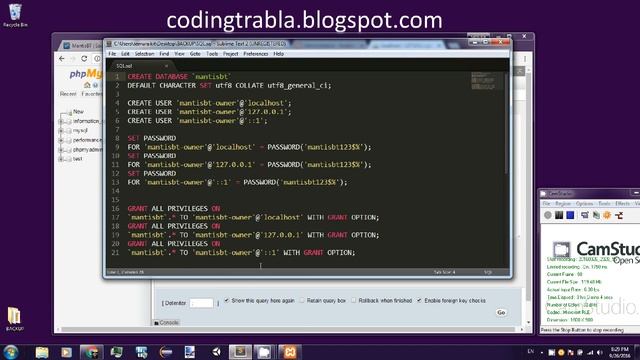
Task: Click the Sublime Text minimap
Action: pyautogui.click(x=487, y=81)
